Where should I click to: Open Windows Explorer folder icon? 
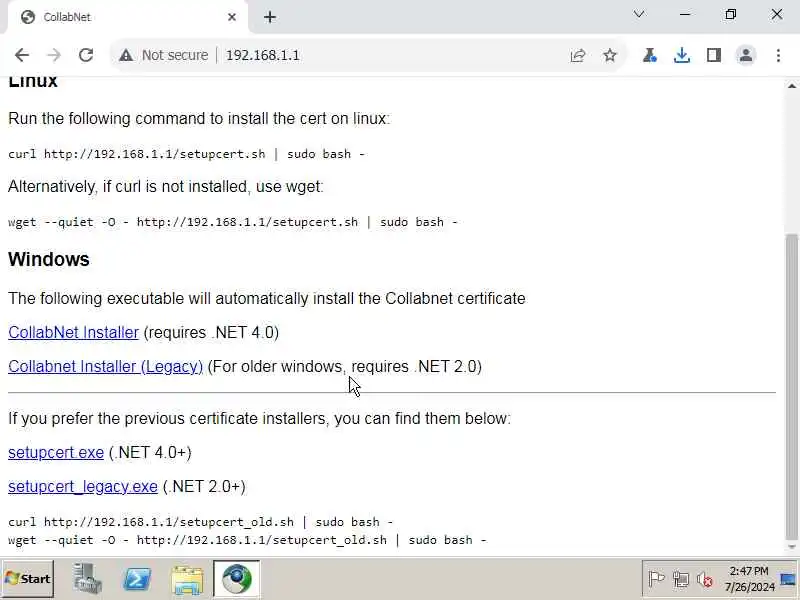(187, 580)
